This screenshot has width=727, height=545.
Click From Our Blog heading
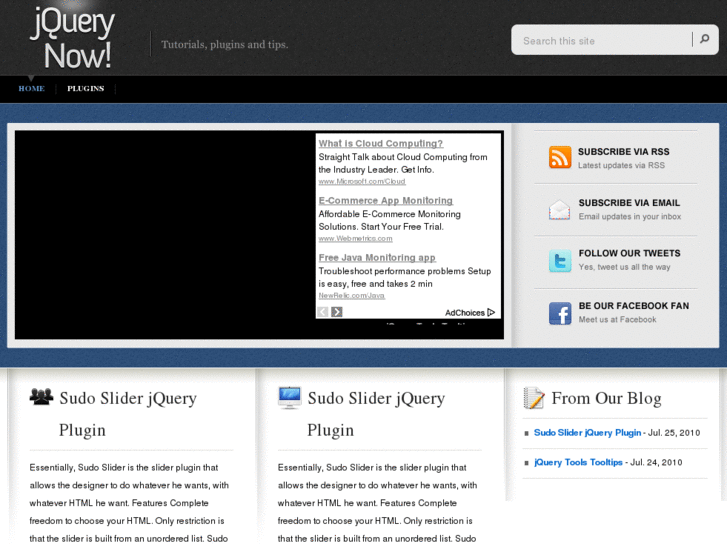click(606, 398)
